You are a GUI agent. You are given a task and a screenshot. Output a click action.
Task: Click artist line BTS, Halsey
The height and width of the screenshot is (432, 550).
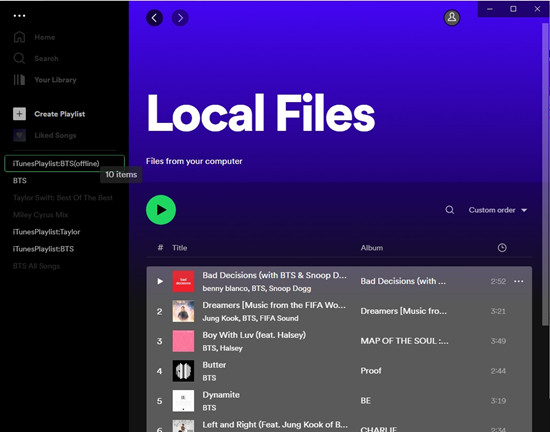222,348
